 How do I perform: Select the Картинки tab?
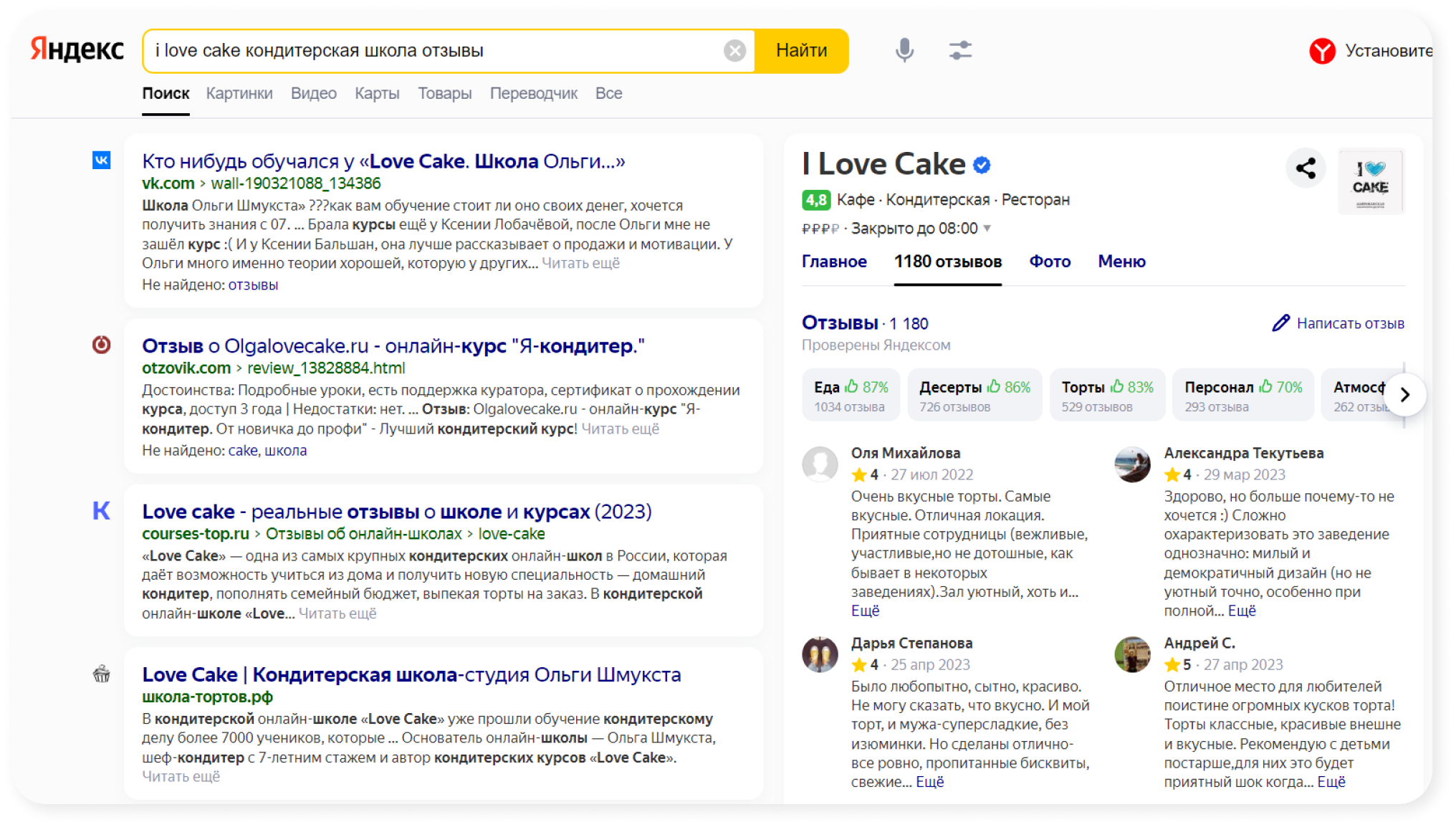pyautogui.click(x=239, y=93)
